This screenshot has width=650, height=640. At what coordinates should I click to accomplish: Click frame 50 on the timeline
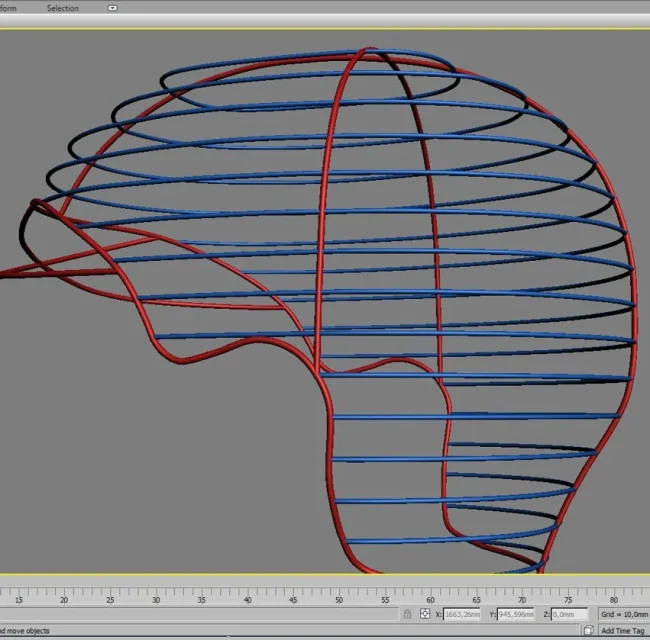click(x=339, y=597)
